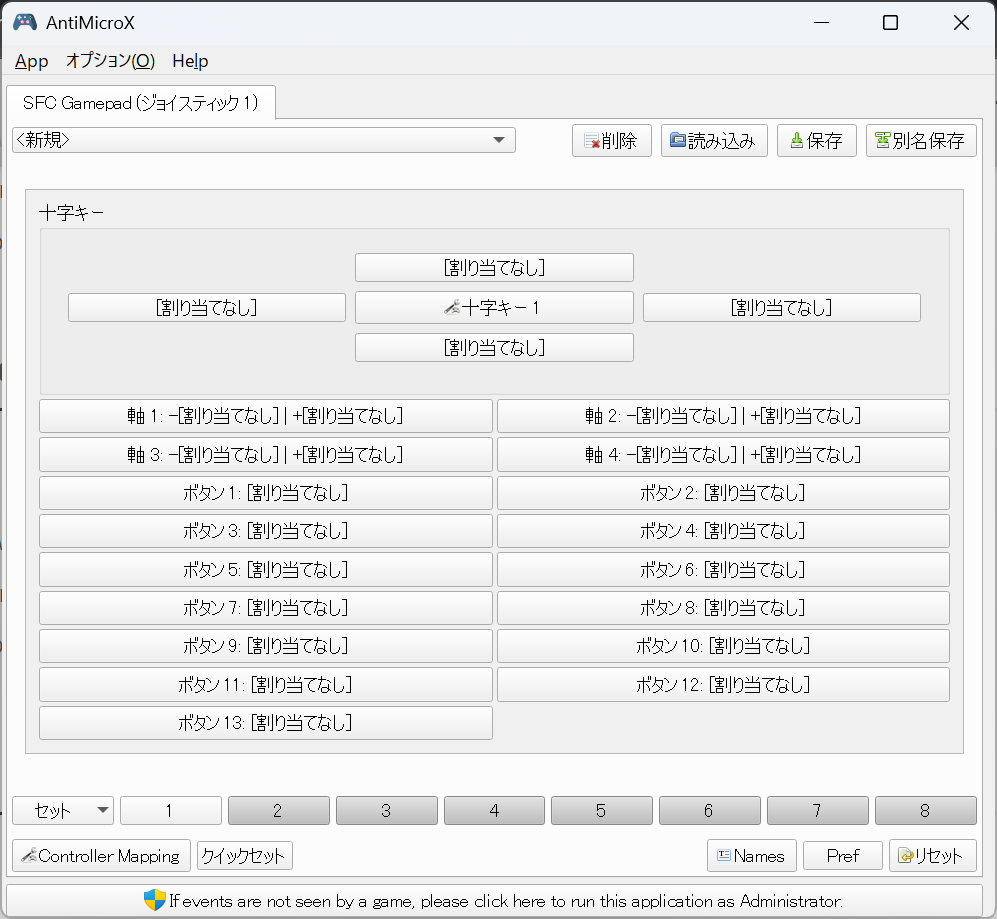Click the 軸 2 axis mapping button
Viewport: 997px width, 919px height.
coord(723,416)
